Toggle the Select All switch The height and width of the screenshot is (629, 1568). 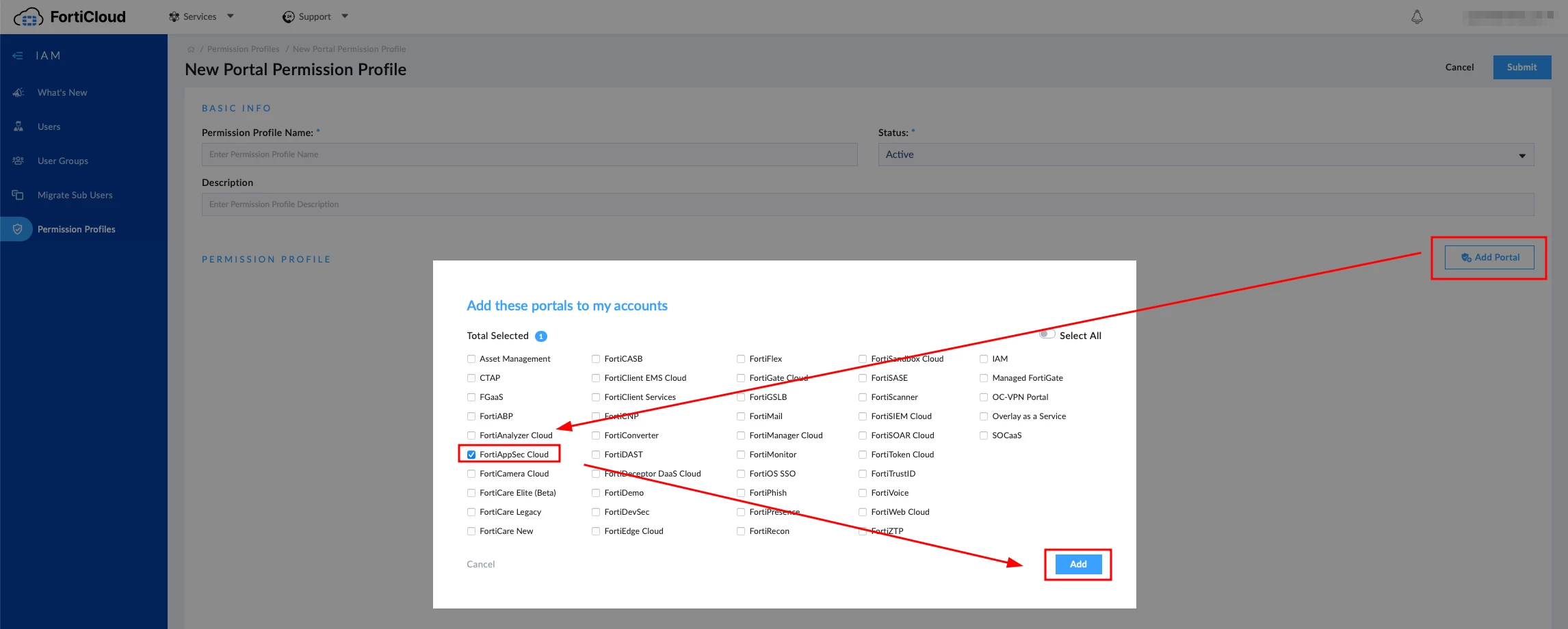pyautogui.click(x=1047, y=334)
